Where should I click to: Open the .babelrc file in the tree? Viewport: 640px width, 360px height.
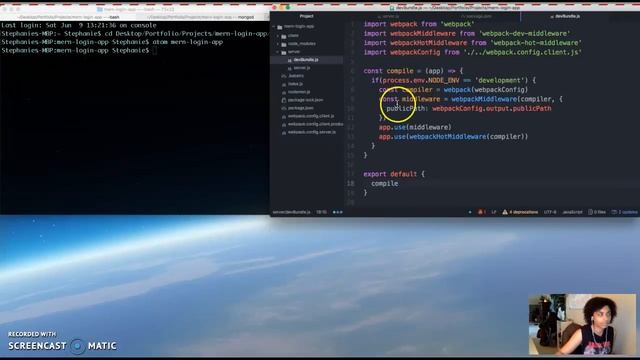[x=296, y=76]
